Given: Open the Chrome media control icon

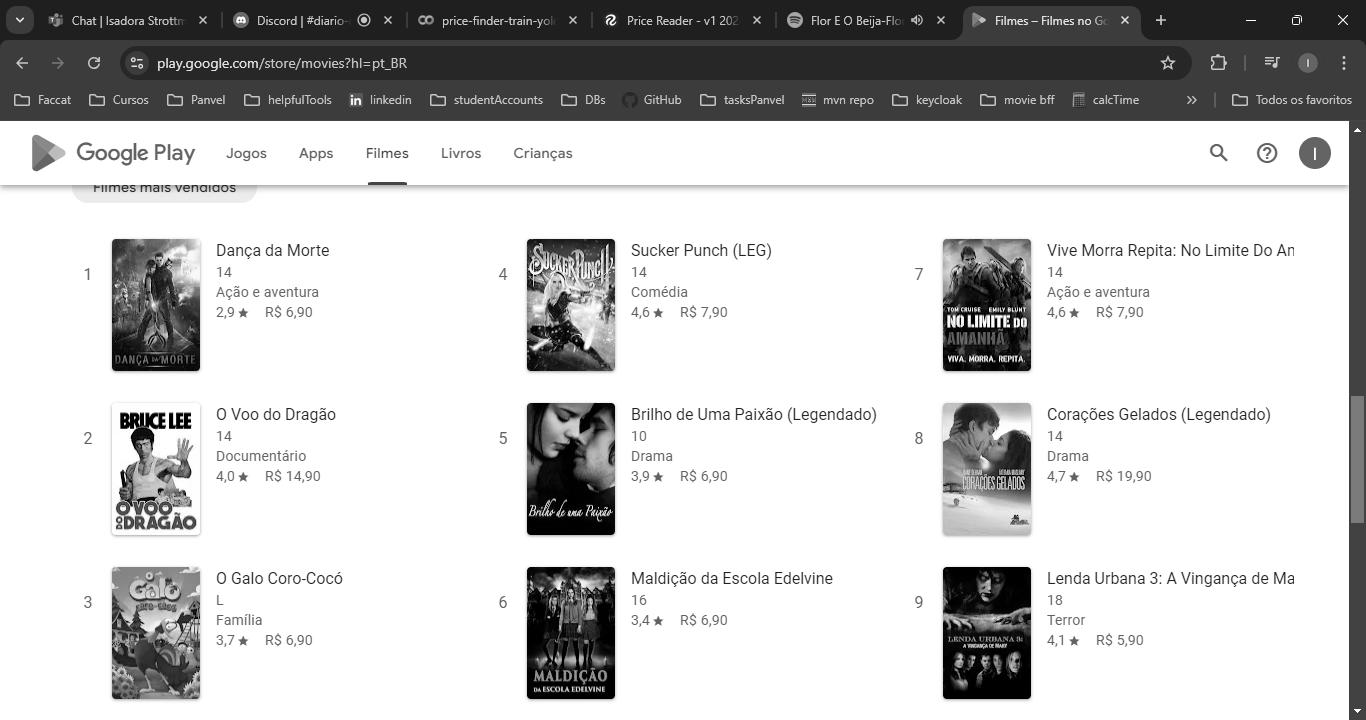Looking at the screenshot, I should point(1271,63).
